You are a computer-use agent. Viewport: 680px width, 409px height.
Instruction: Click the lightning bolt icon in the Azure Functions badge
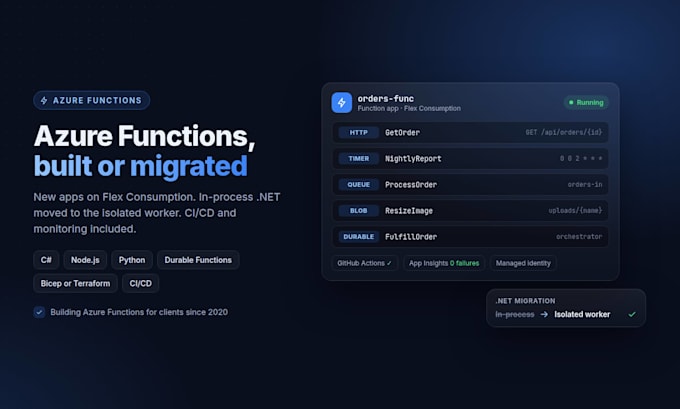click(44, 101)
